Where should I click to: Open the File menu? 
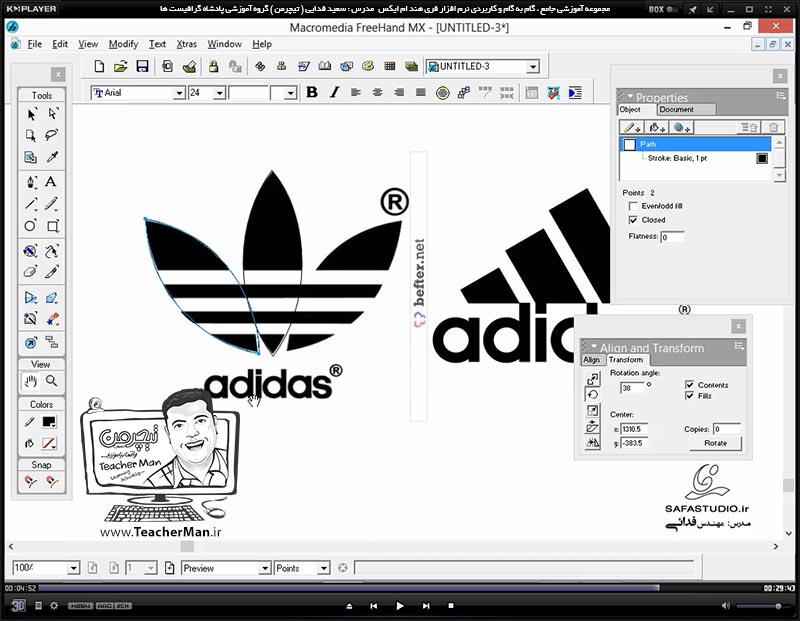pos(35,44)
